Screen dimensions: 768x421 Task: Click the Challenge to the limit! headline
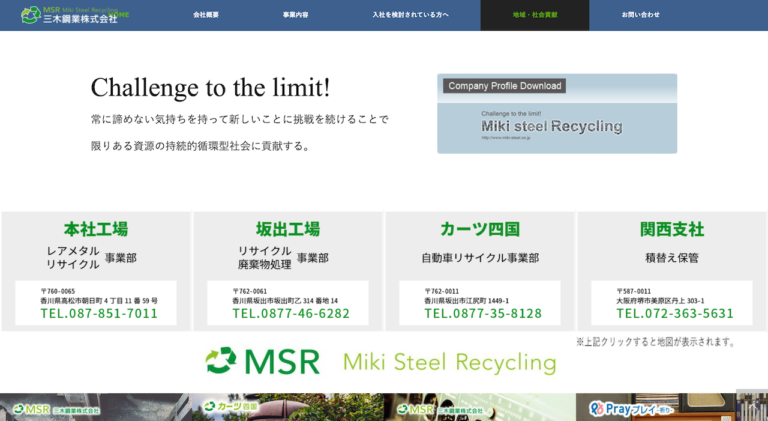click(211, 88)
